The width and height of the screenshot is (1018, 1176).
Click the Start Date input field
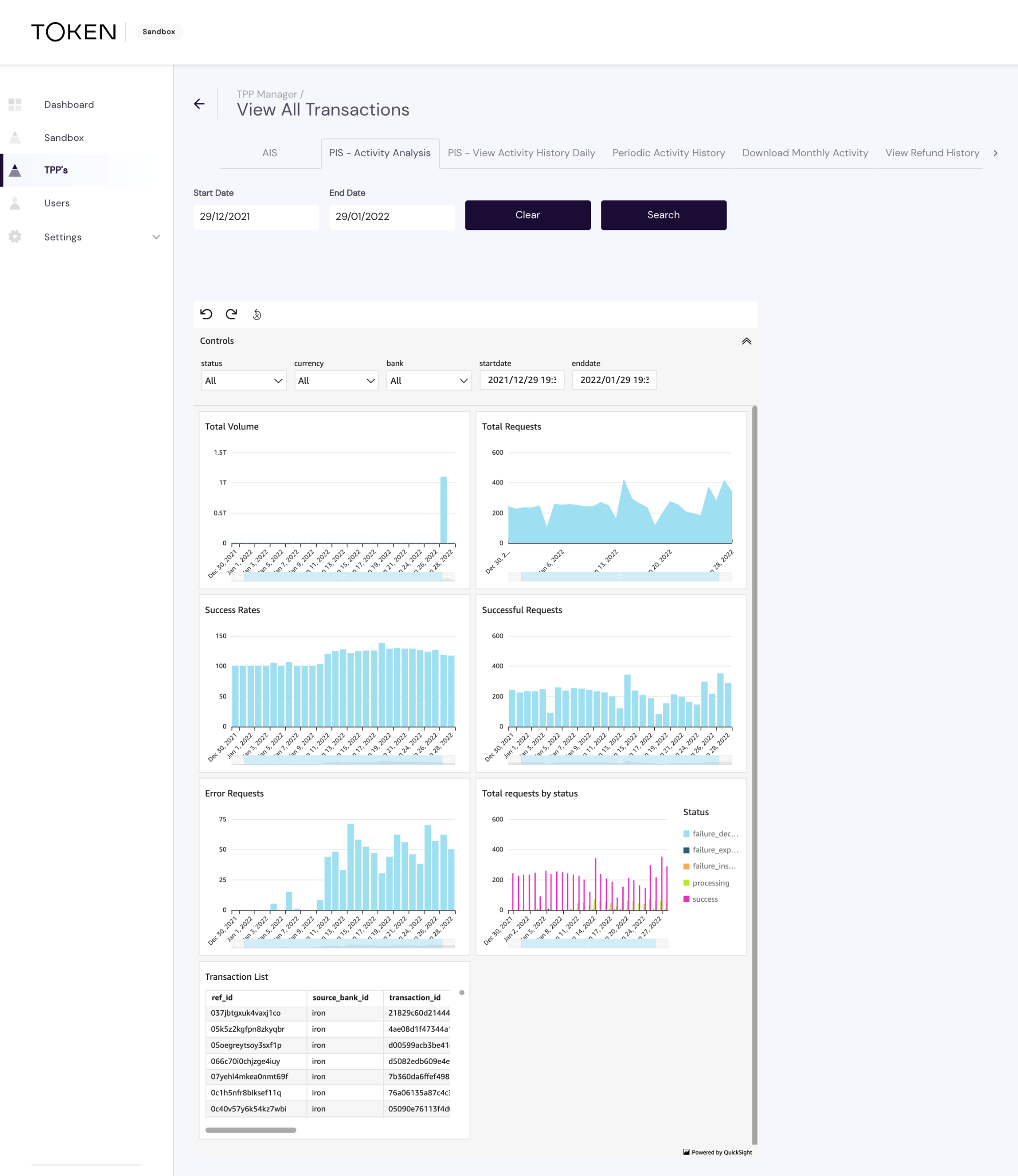(x=256, y=216)
